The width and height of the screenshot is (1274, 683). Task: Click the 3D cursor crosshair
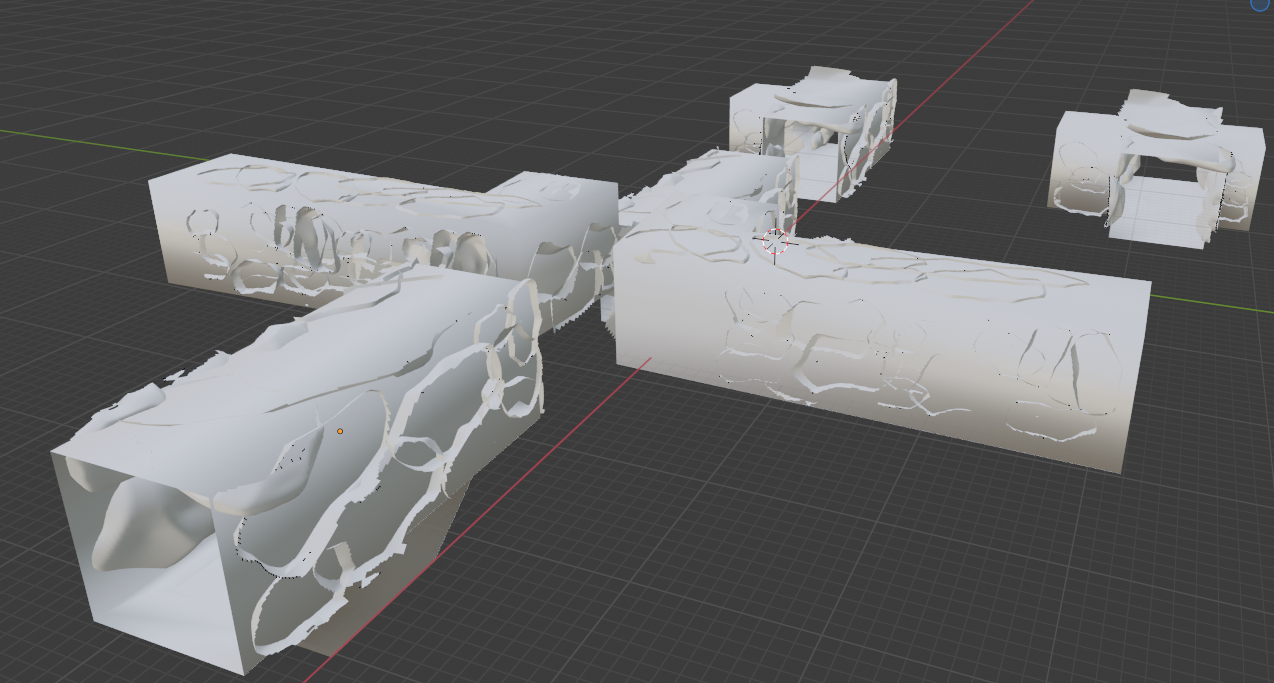776,243
